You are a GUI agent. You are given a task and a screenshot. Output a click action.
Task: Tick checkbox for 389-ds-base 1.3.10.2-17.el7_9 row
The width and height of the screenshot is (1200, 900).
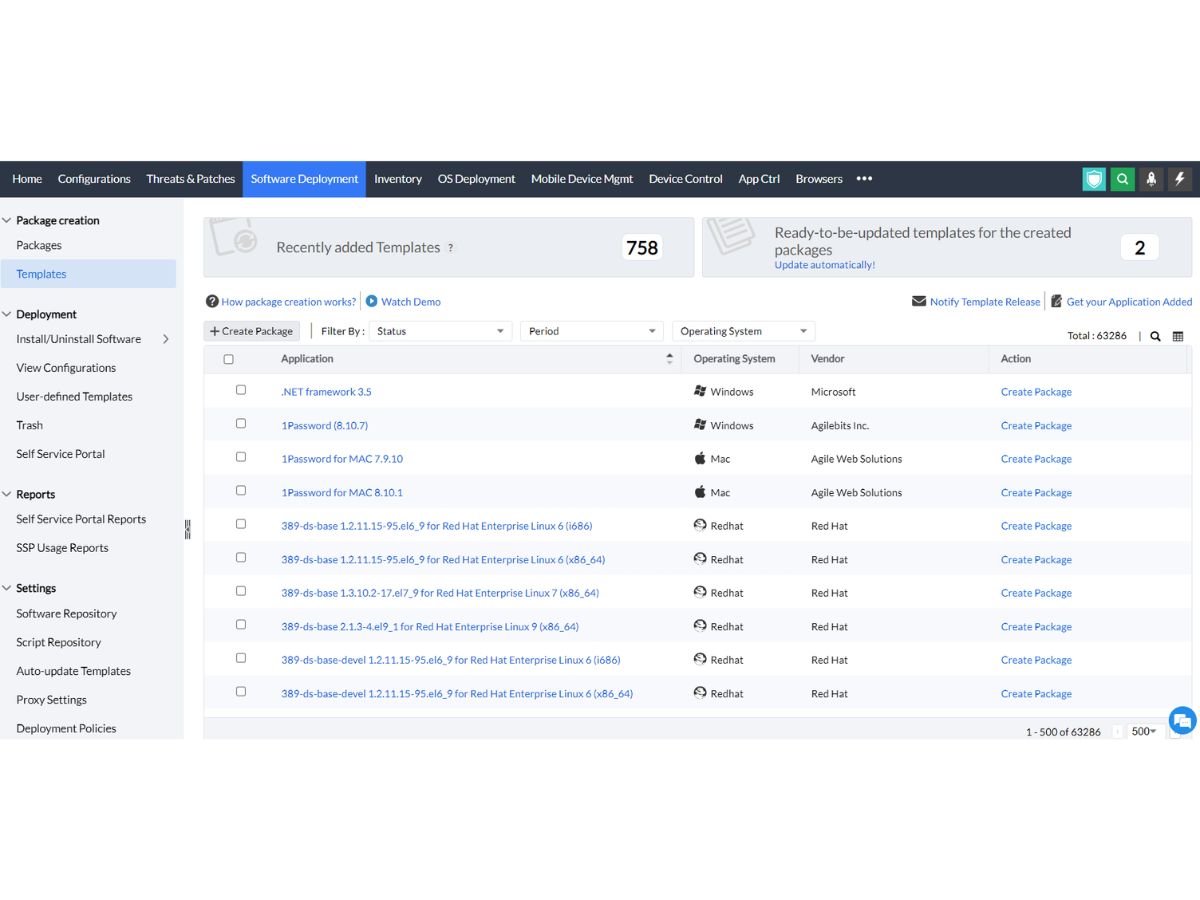[x=241, y=591]
